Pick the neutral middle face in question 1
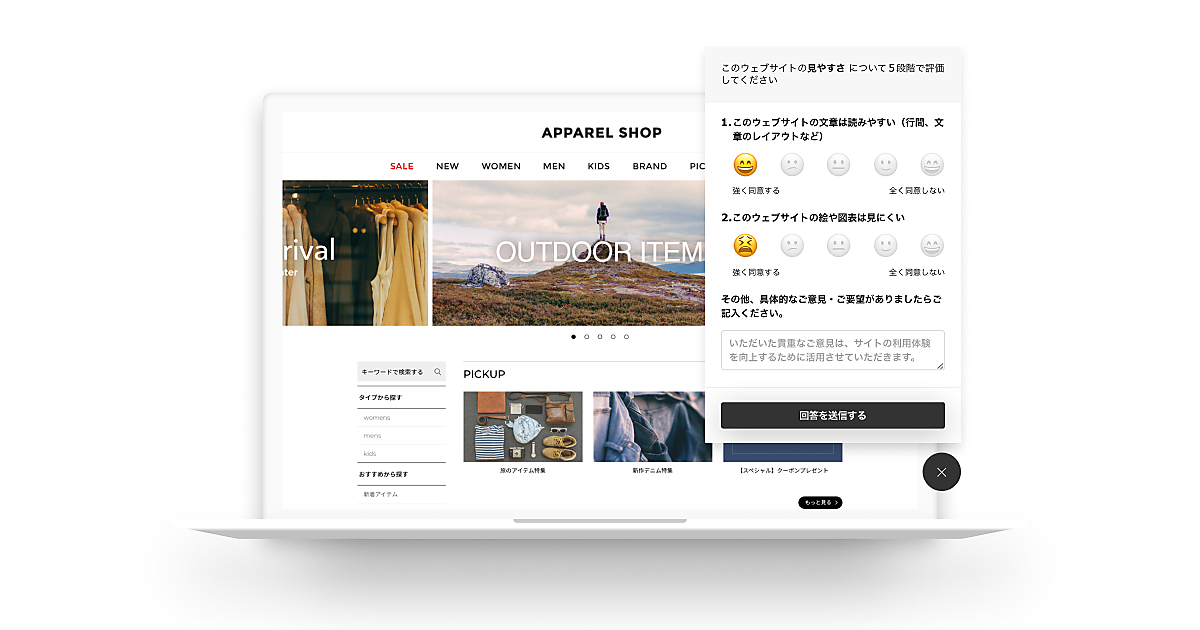Image resolution: width=1200 pixels, height=630 pixels. (x=838, y=165)
